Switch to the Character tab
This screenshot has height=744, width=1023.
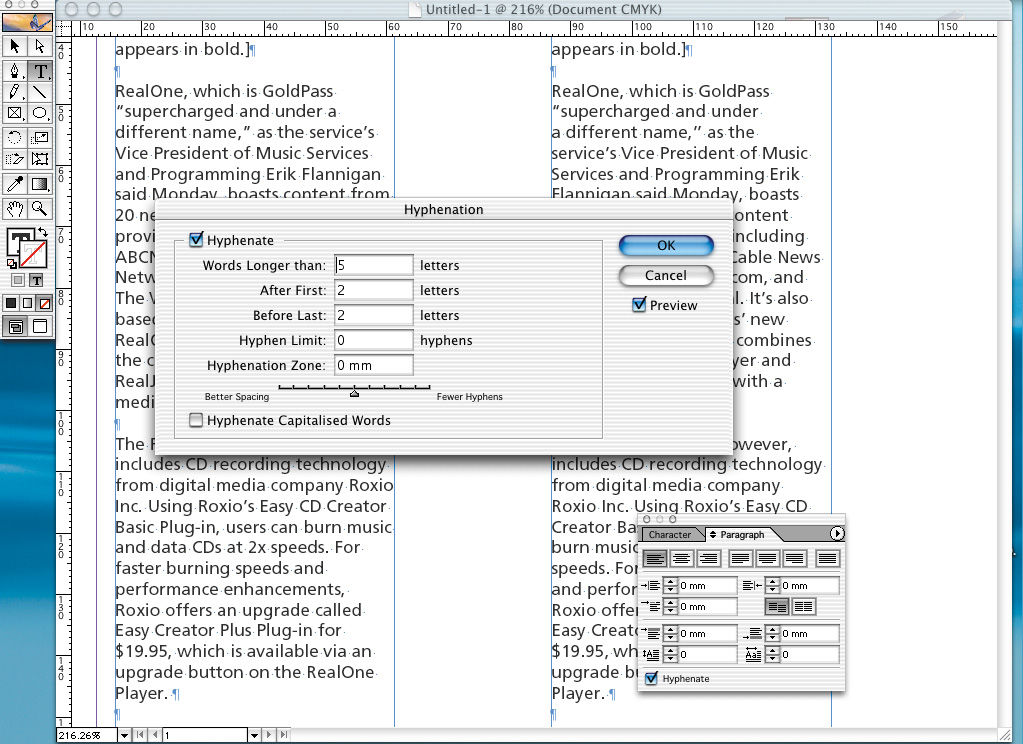pyautogui.click(x=669, y=535)
